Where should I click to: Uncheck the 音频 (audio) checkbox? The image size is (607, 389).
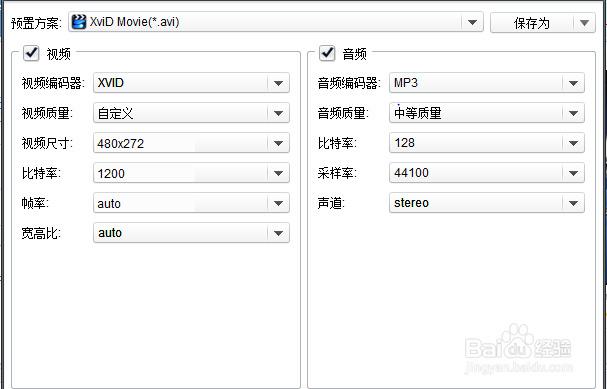click(x=327, y=53)
